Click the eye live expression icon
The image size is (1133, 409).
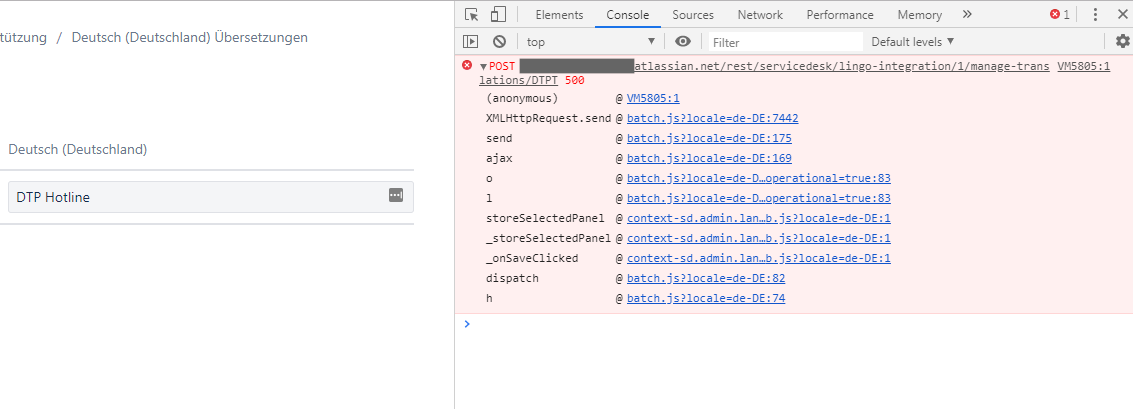click(x=683, y=41)
